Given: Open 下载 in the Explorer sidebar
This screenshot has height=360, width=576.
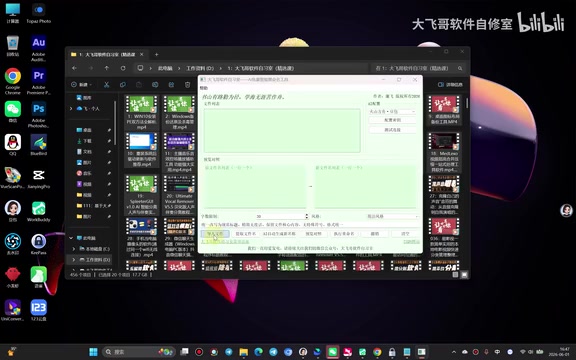Looking at the screenshot, I should (x=84, y=141).
